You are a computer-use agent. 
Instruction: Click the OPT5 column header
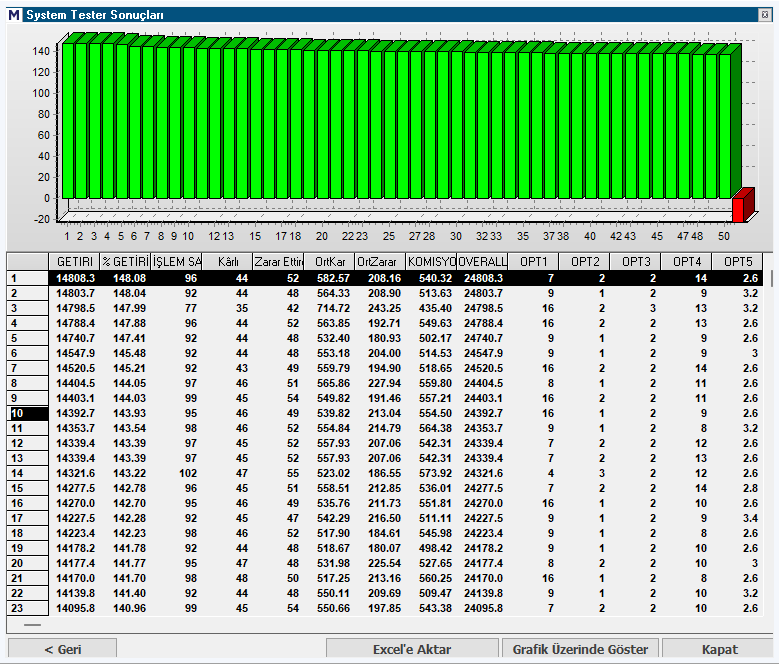coord(737,262)
